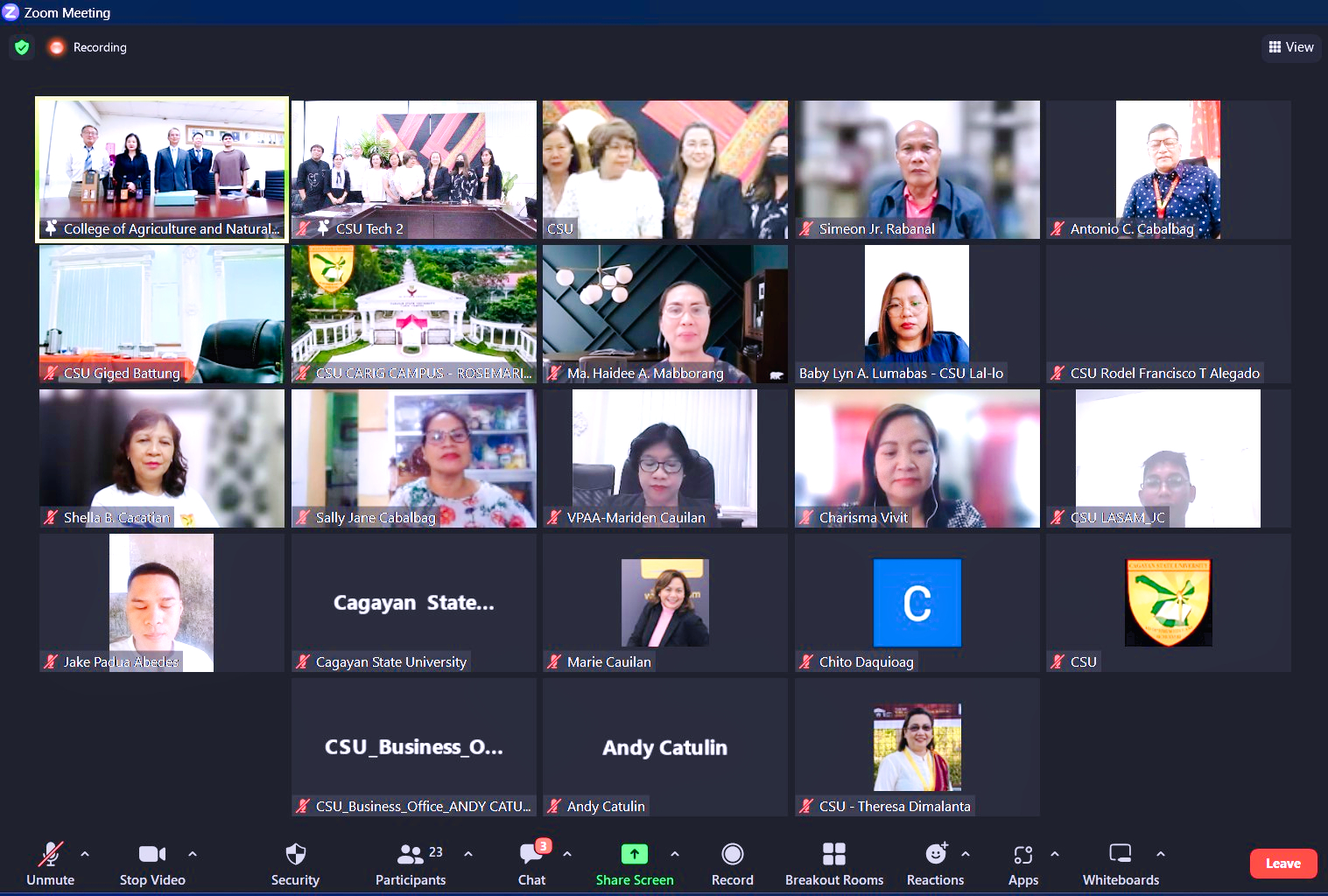1328x896 pixels.
Task: Expand the arrow beside Whiteboards
Action: click(x=1161, y=853)
